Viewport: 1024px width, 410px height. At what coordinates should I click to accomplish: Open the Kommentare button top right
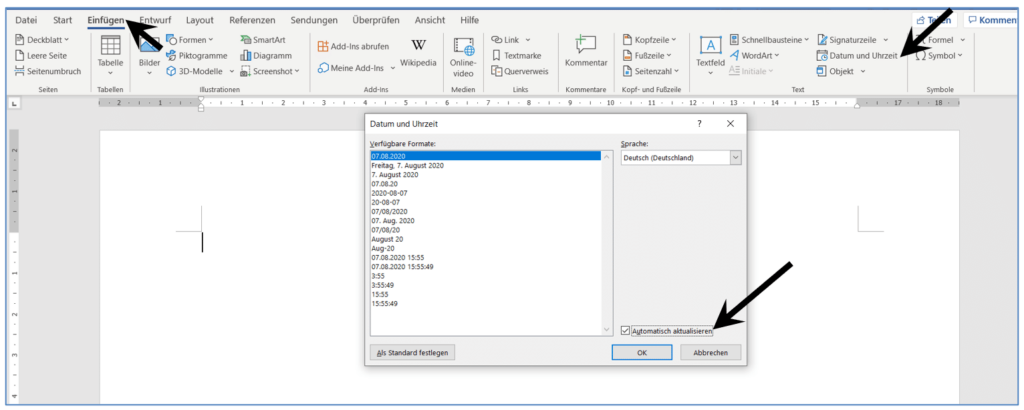pos(991,20)
